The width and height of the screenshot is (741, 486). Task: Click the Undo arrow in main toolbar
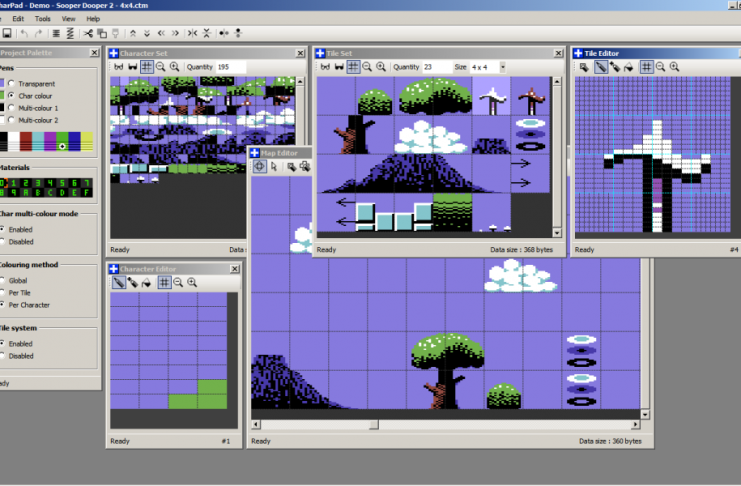pyautogui.click(x=24, y=33)
